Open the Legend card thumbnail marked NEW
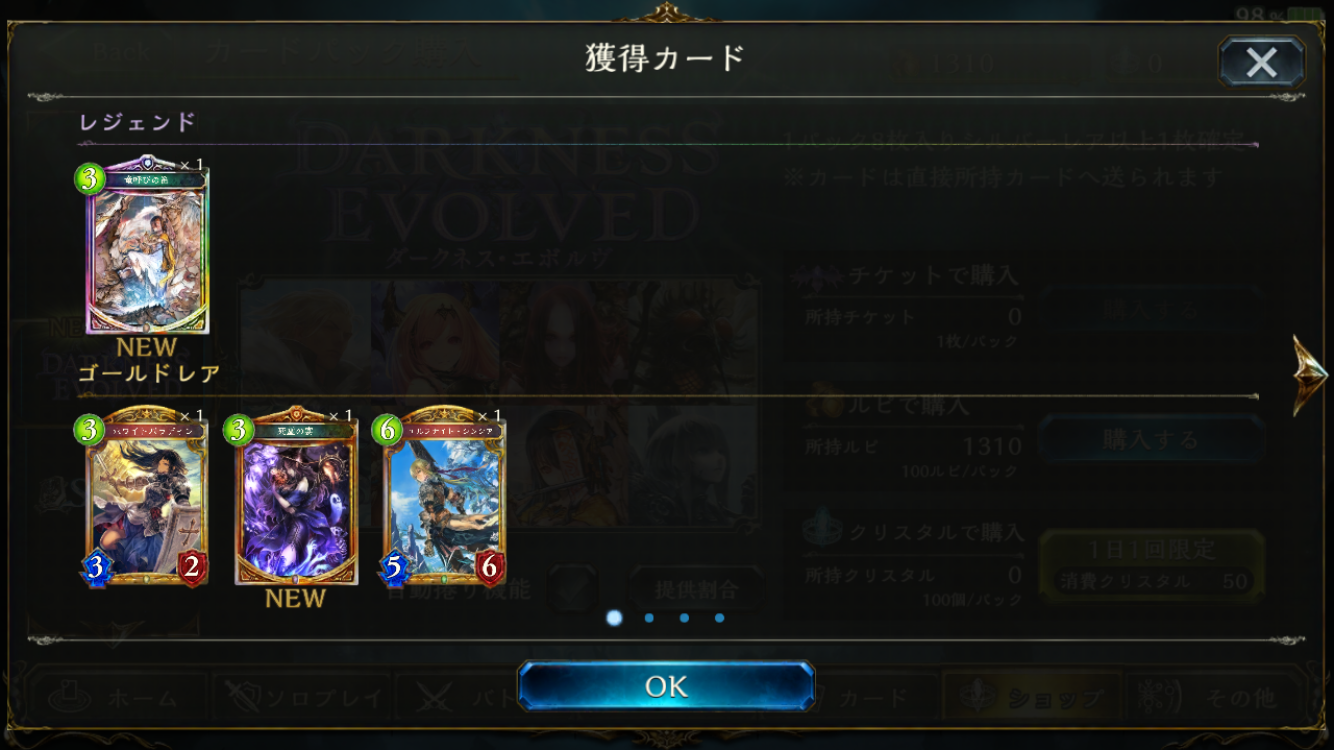1334x750 pixels. 147,248
